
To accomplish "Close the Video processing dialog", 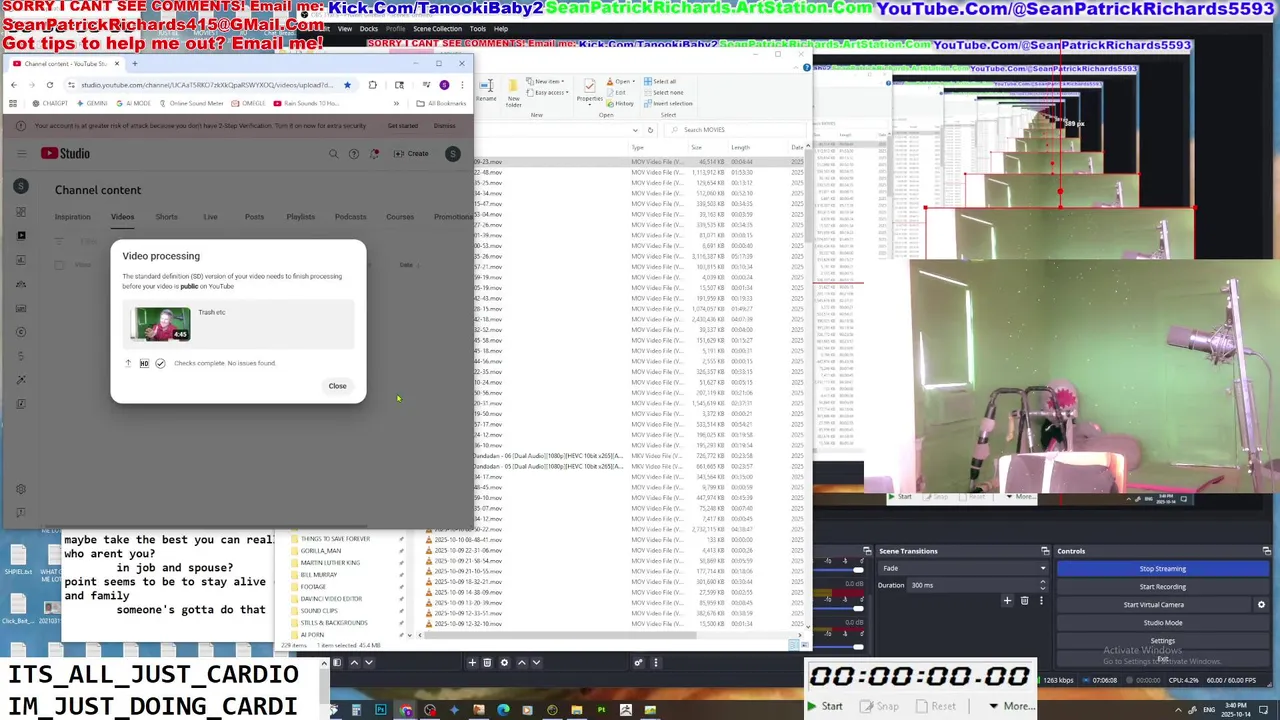I will (x=337, y=386).
